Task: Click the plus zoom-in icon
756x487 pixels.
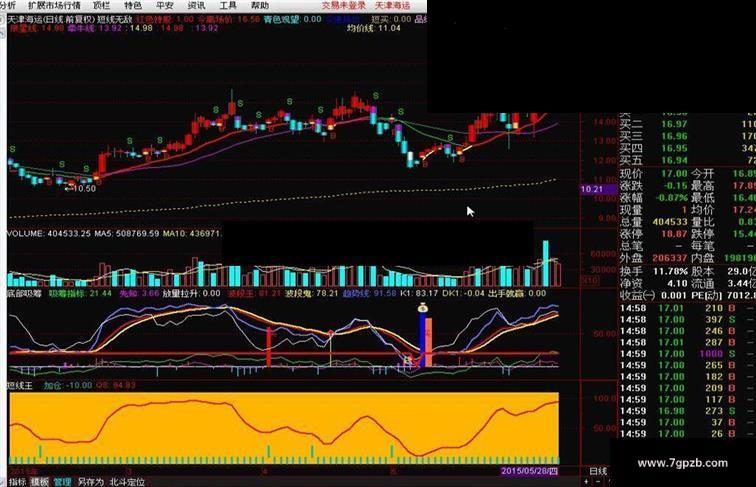Action: point(586,481)
